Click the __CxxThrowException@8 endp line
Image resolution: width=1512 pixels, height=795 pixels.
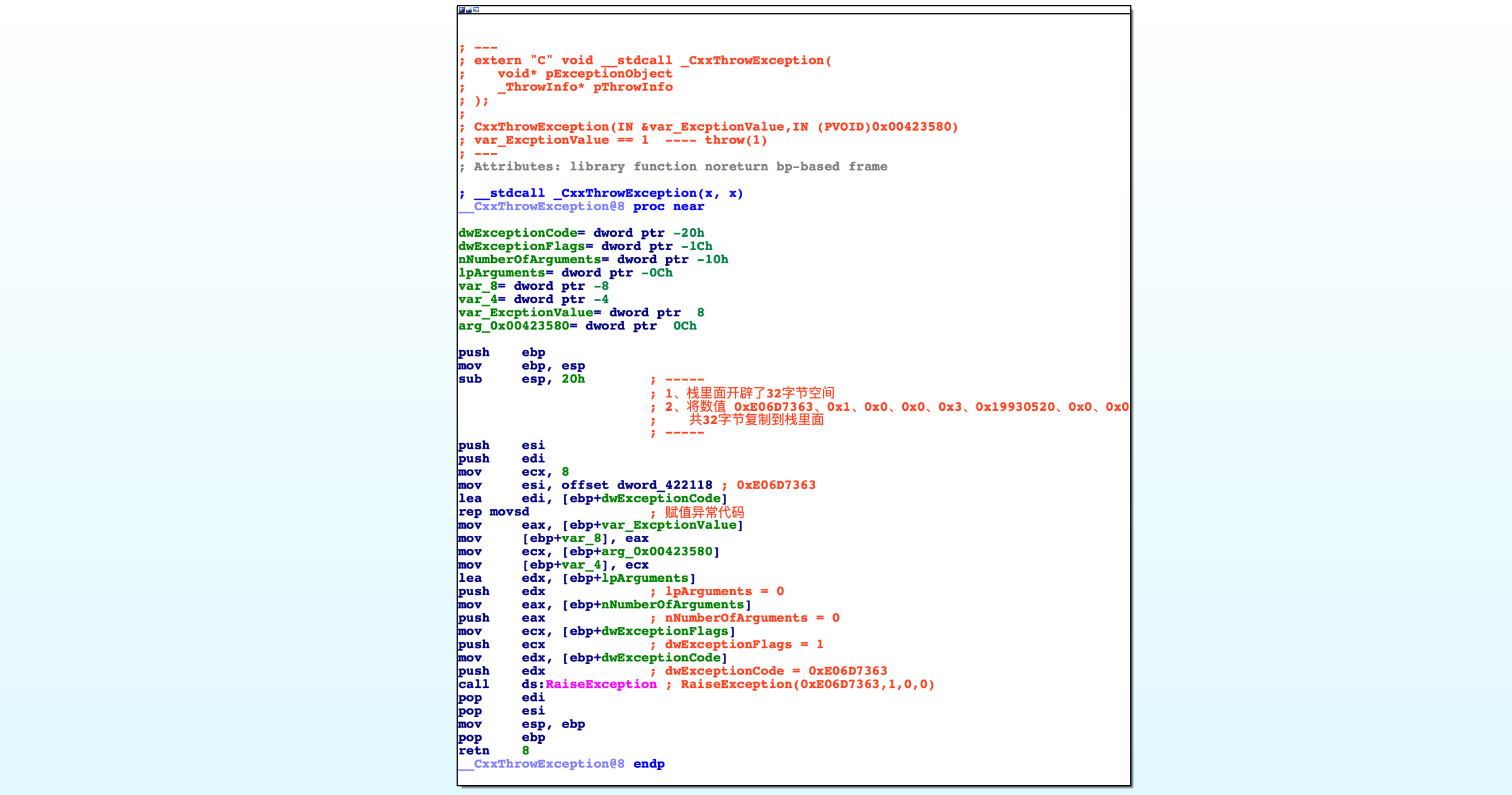(561, 764)
